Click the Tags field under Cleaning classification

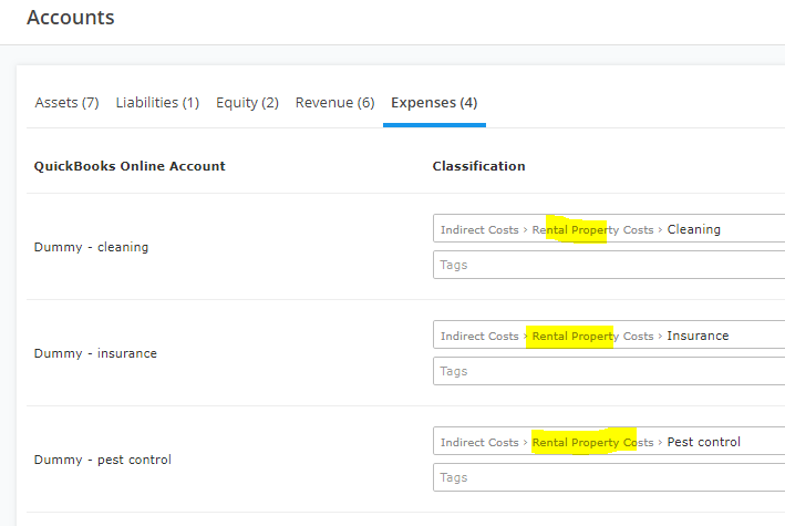click(x=609, y=265)
